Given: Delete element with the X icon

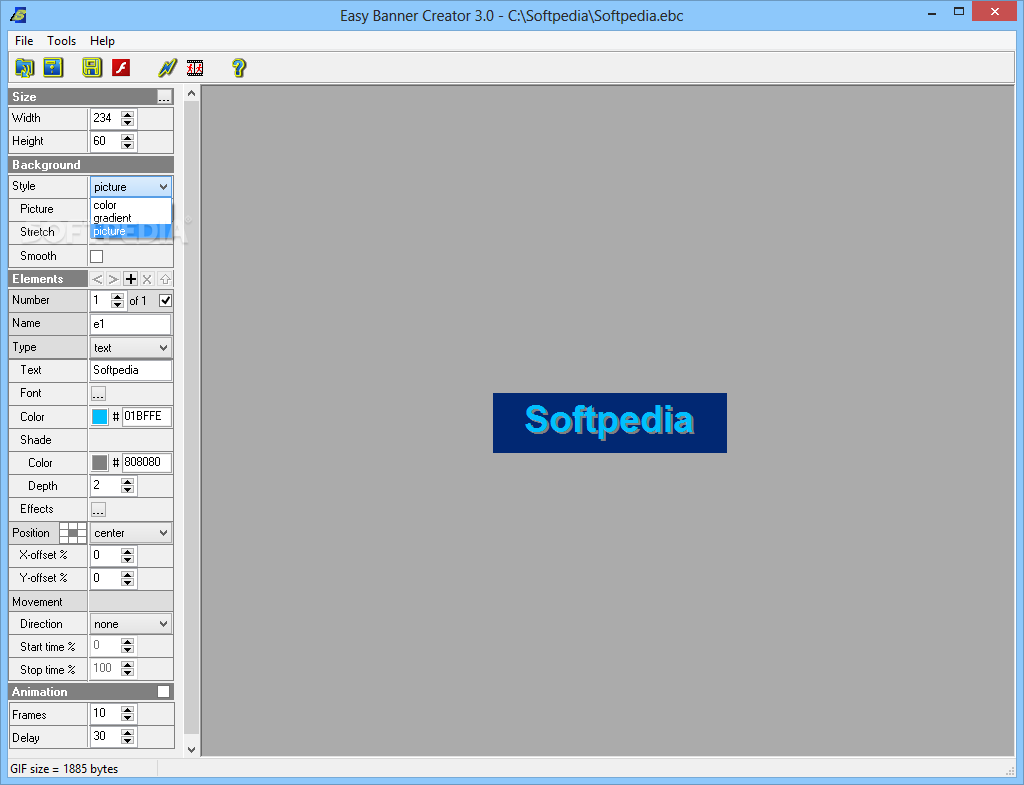Looking at the screenshot, I should [x=148, y=279].
